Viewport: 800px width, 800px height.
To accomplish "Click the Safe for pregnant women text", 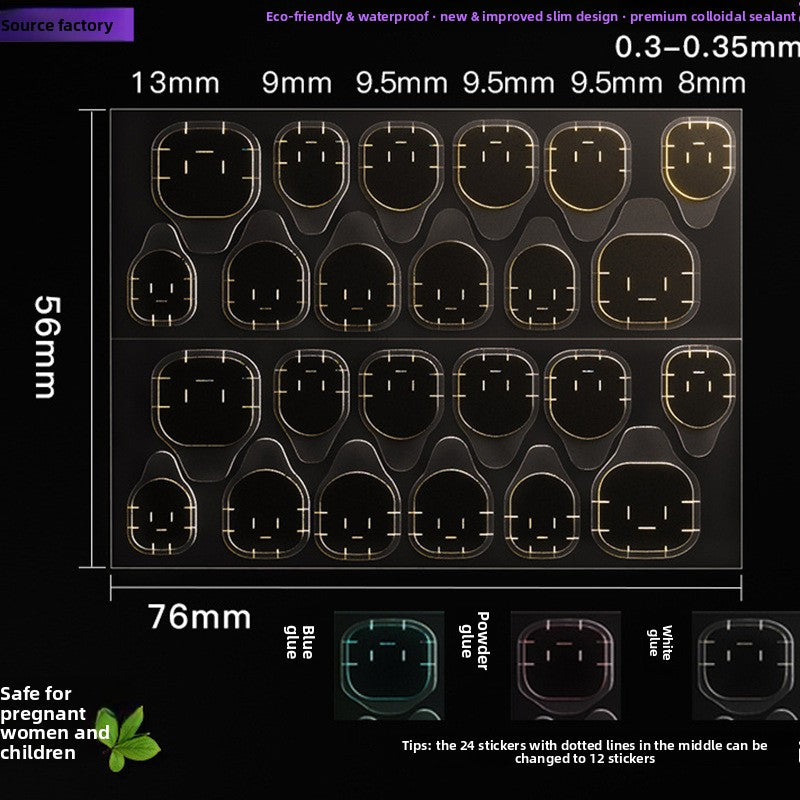I will point(55,722).
